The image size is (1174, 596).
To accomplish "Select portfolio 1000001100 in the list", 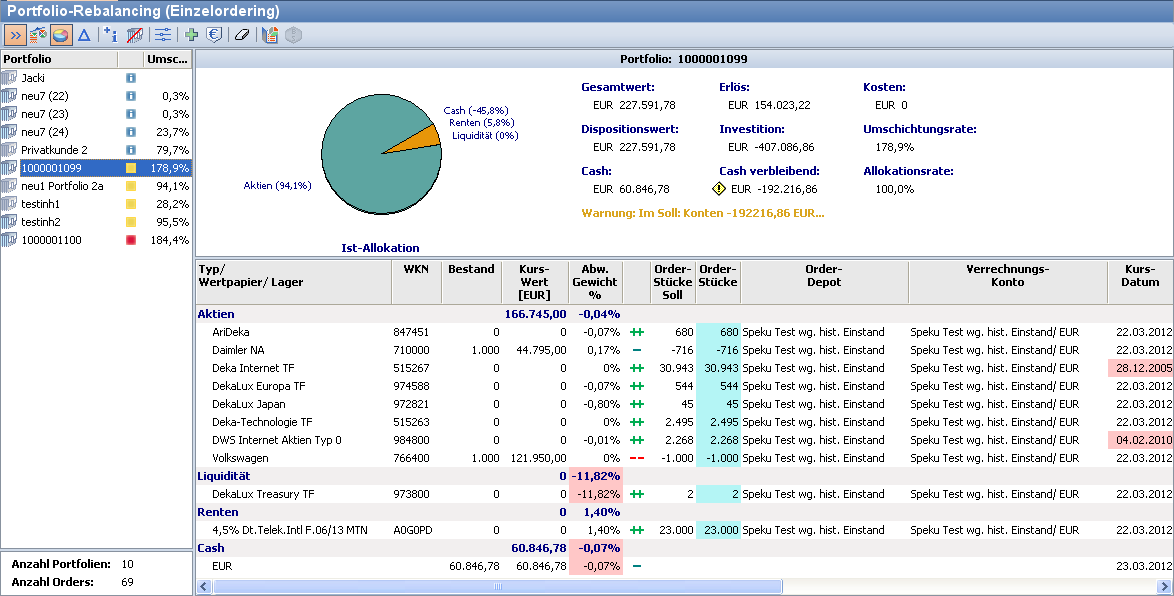I will click(x=51, y=240).
